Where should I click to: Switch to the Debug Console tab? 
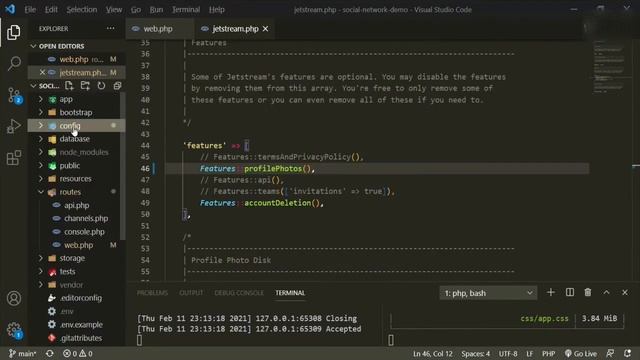[239, 293]
